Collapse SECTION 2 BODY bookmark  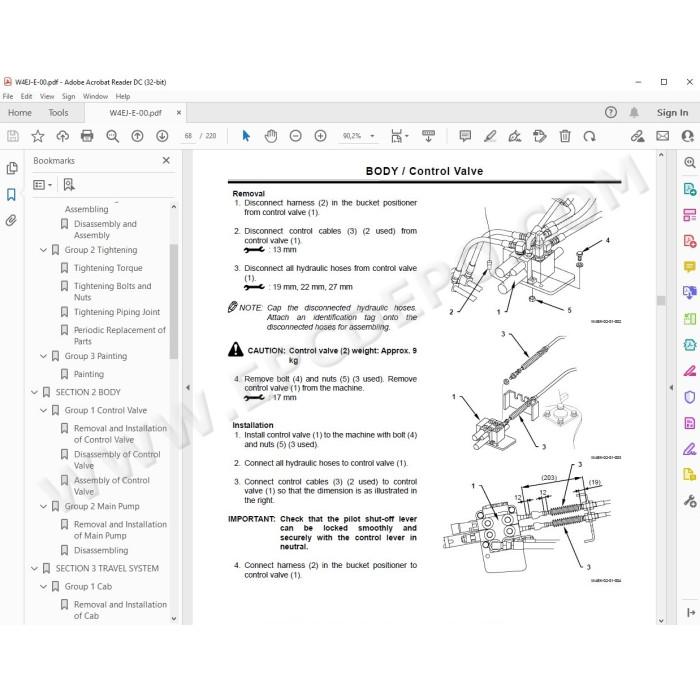[x=34, y=392]
